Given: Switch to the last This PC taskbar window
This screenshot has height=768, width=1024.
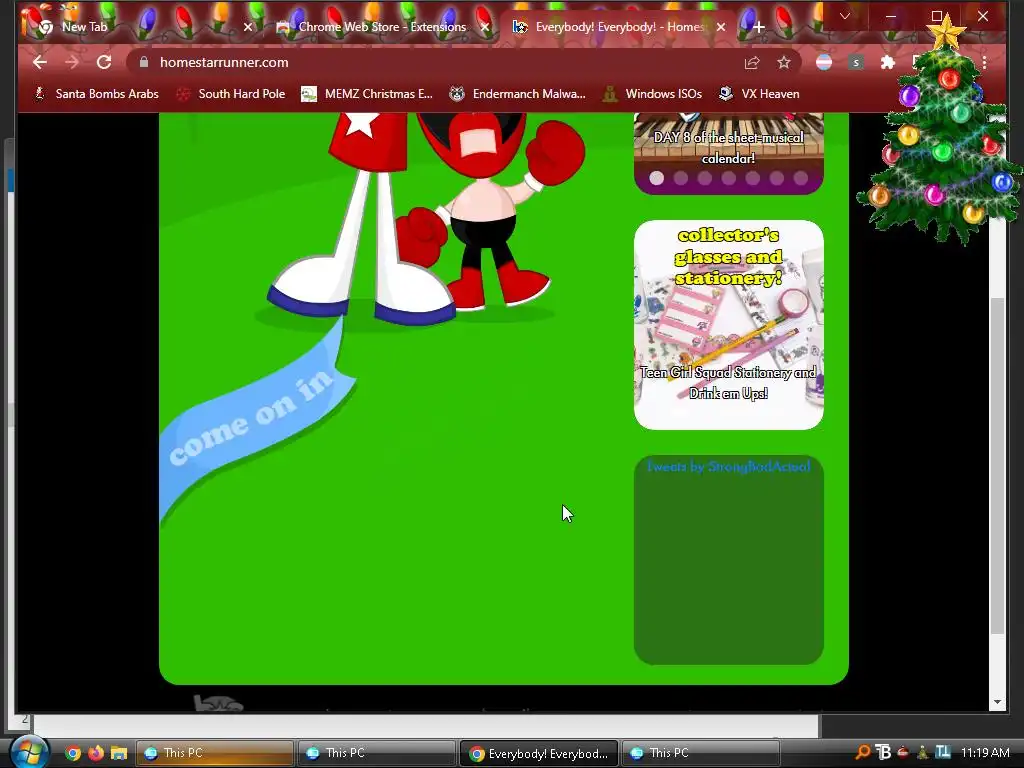Looking at the screenshot, I should coord(700,753).
